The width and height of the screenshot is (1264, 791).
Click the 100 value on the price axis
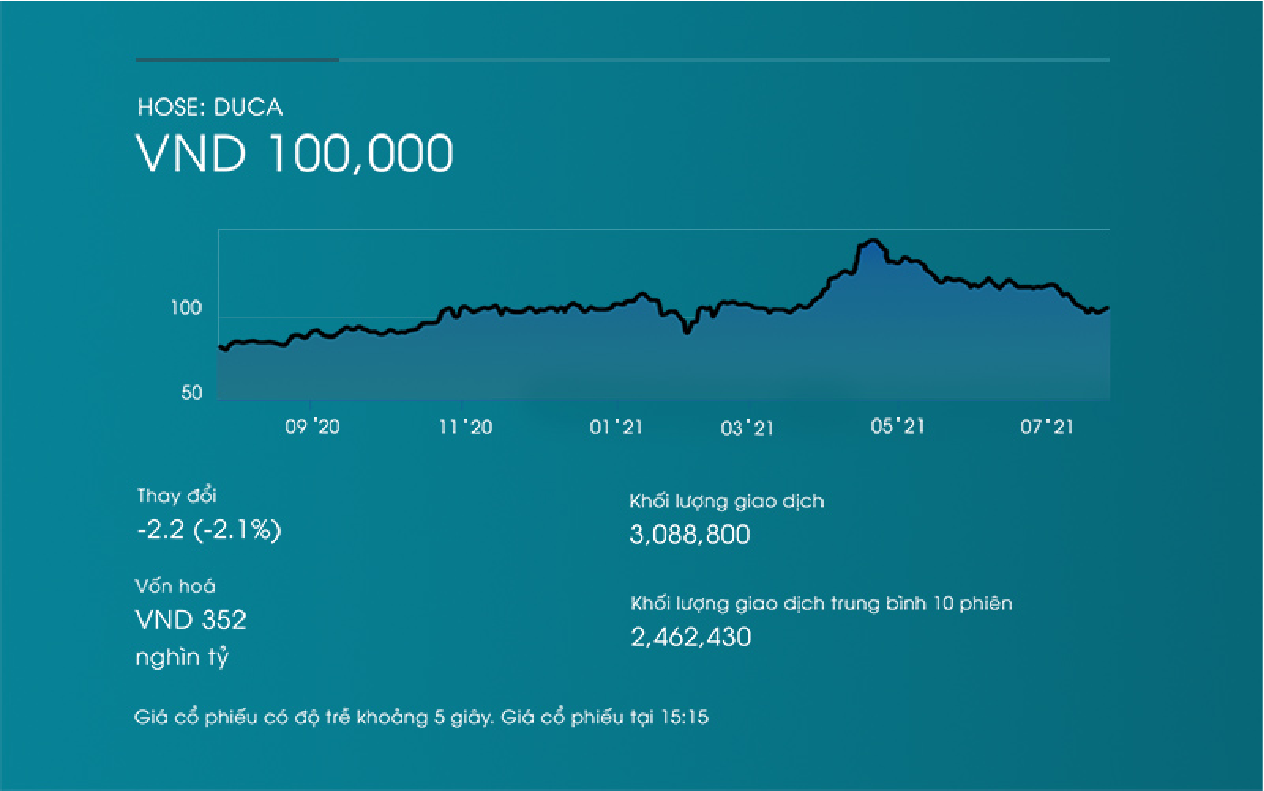point(189,308)
